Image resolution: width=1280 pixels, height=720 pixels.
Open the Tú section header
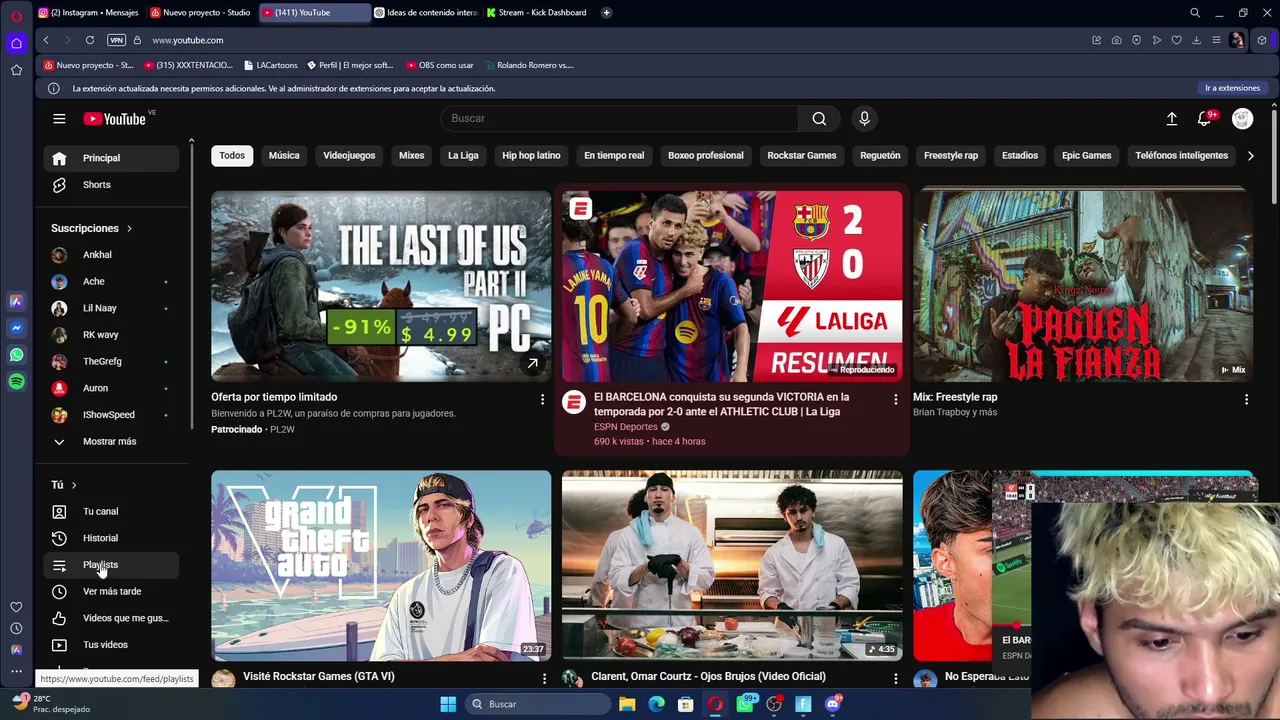[x=64, y=485]
